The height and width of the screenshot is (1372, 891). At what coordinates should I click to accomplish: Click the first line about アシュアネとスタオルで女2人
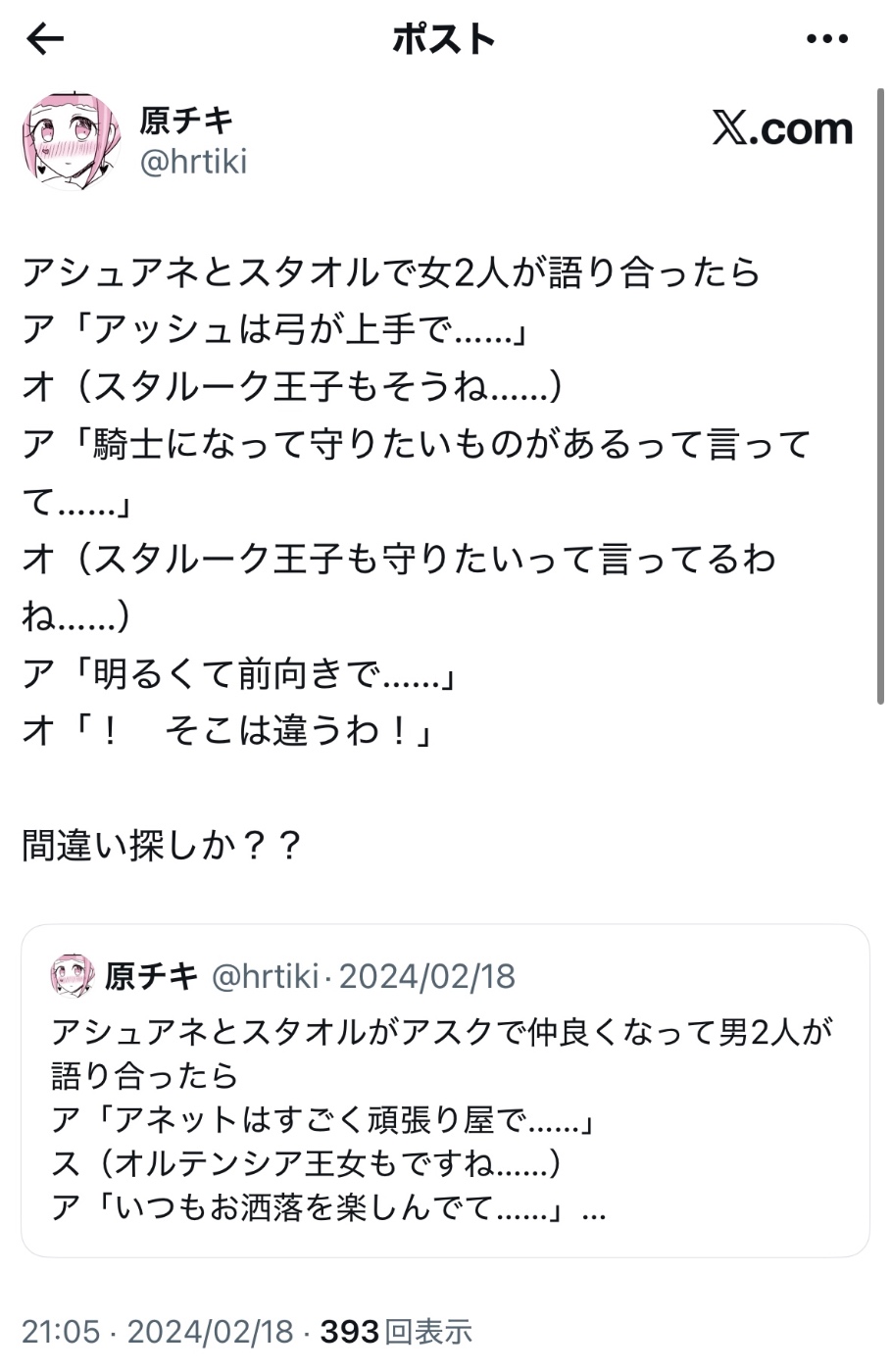coord(390,272)
